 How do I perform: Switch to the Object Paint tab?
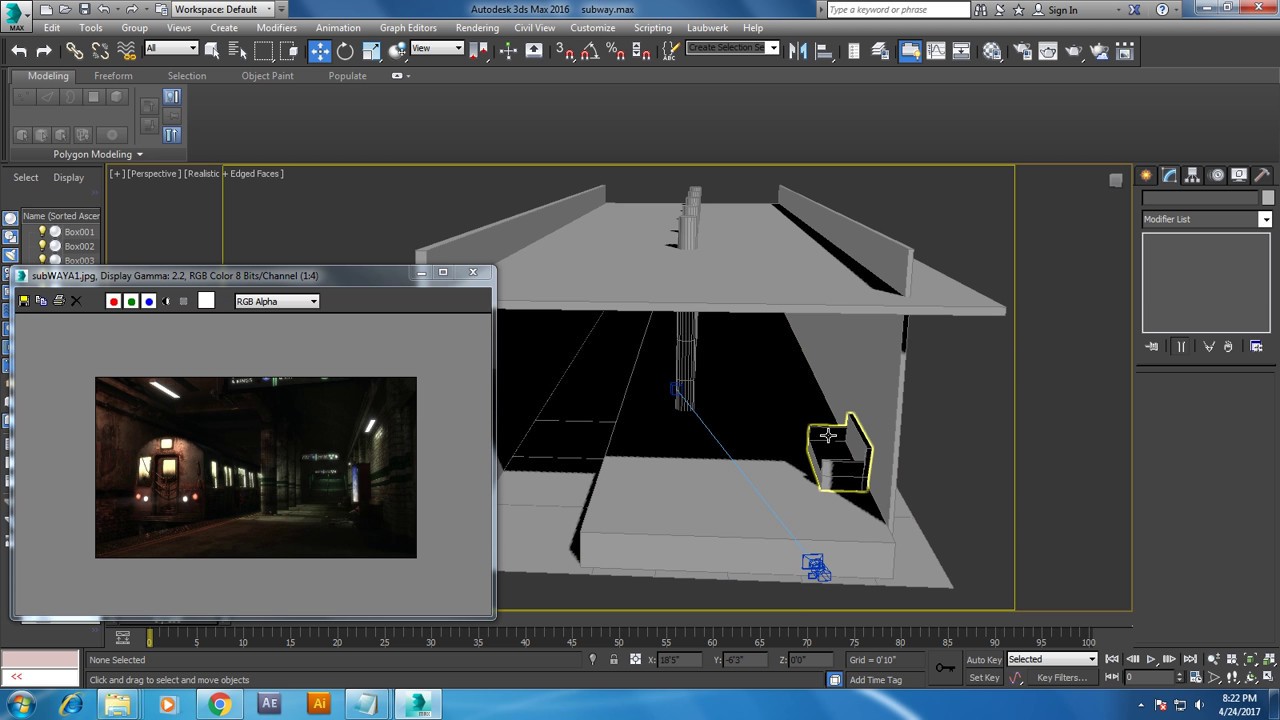point(267,76)
